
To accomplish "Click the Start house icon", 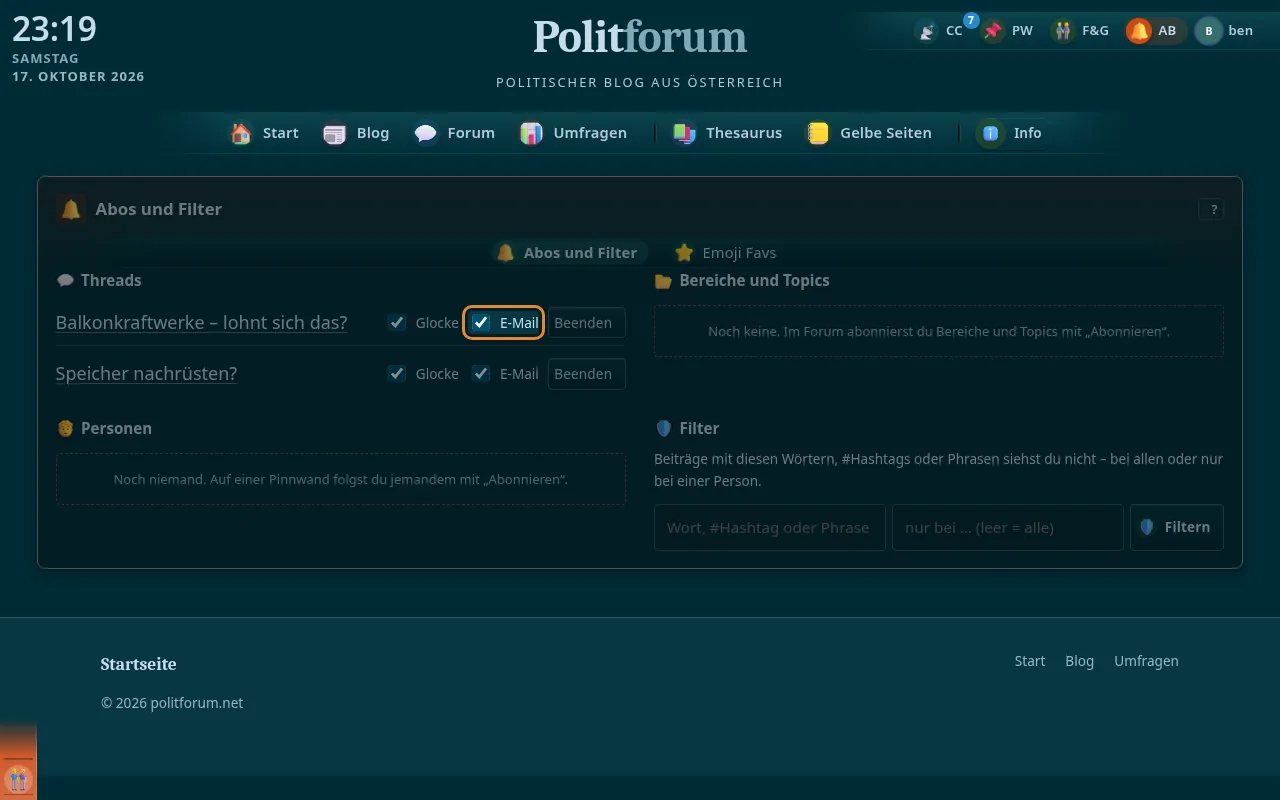I will pos(241,133).
